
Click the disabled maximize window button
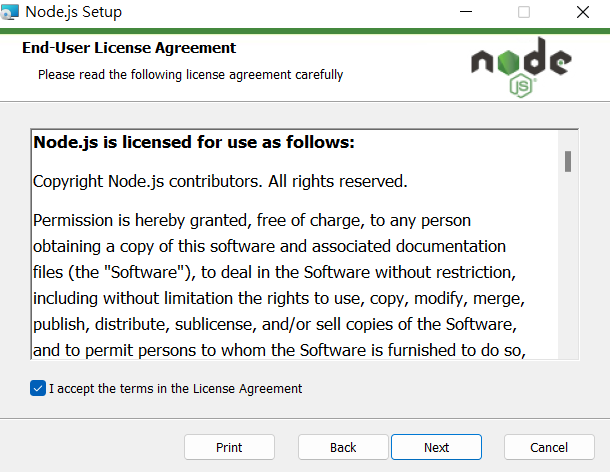[524, 13]
